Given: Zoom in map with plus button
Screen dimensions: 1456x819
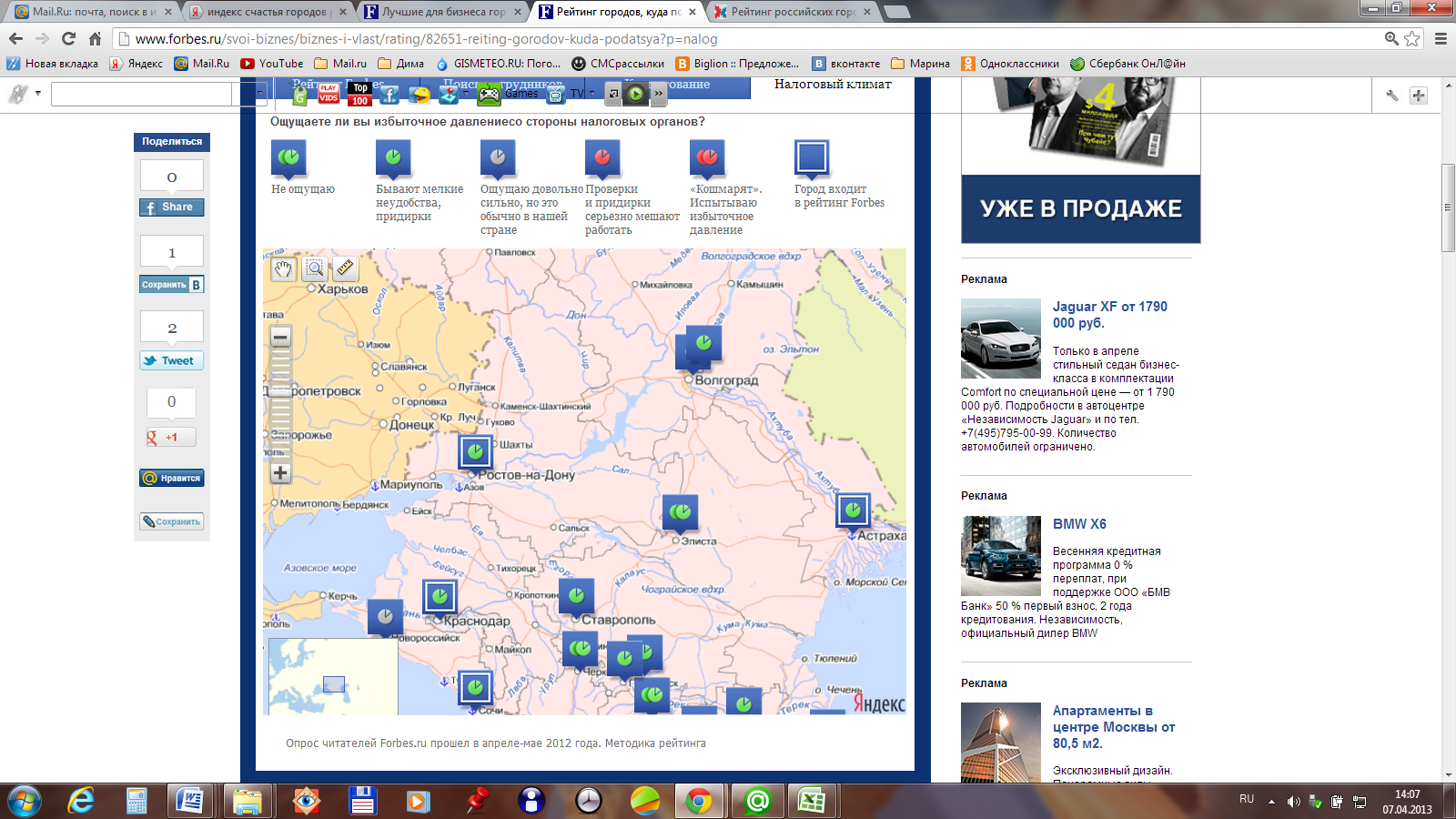Looking at the screenshot, I should (x=280, y=473).
